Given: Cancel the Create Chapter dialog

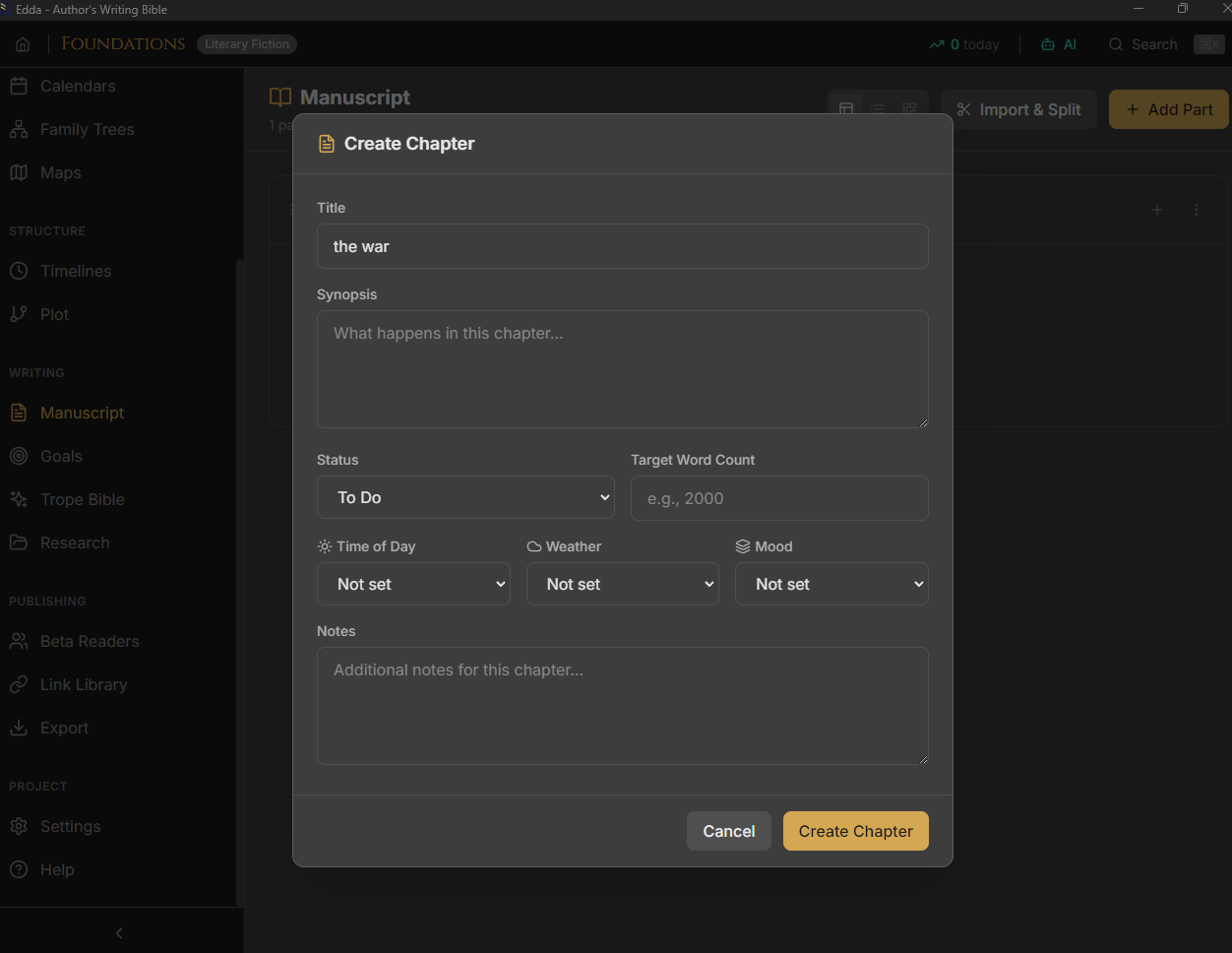Looking at the screenshot, I should tap(728, 831).
